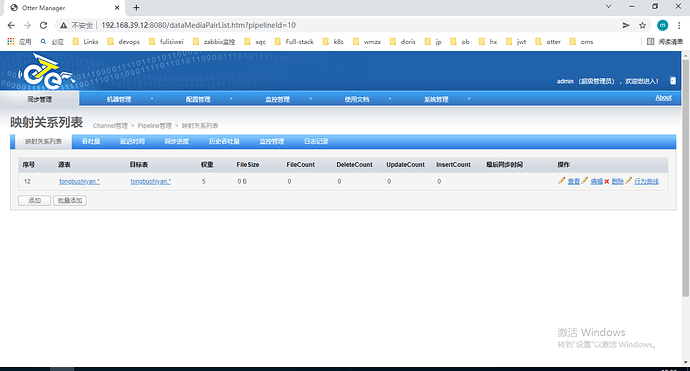Click the pencil icon next to 查看
This screenshot has height=371, width=690.
(x=562, y=180)
